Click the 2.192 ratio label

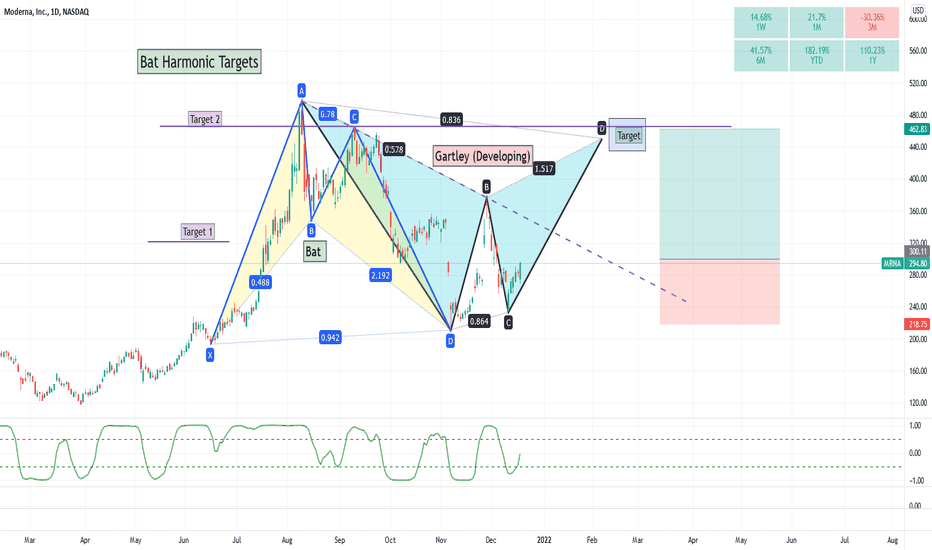(x=380, y=275)
